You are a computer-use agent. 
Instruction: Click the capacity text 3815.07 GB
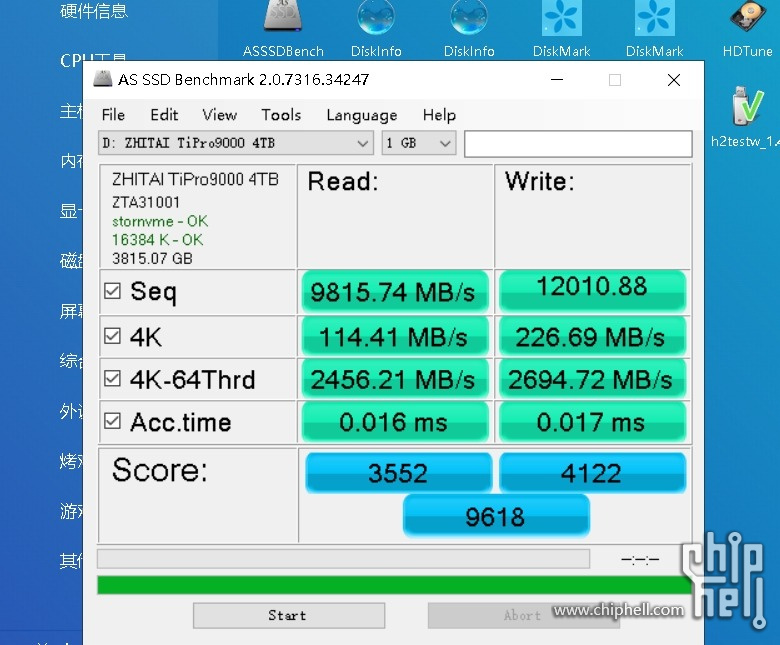[152, 259]
